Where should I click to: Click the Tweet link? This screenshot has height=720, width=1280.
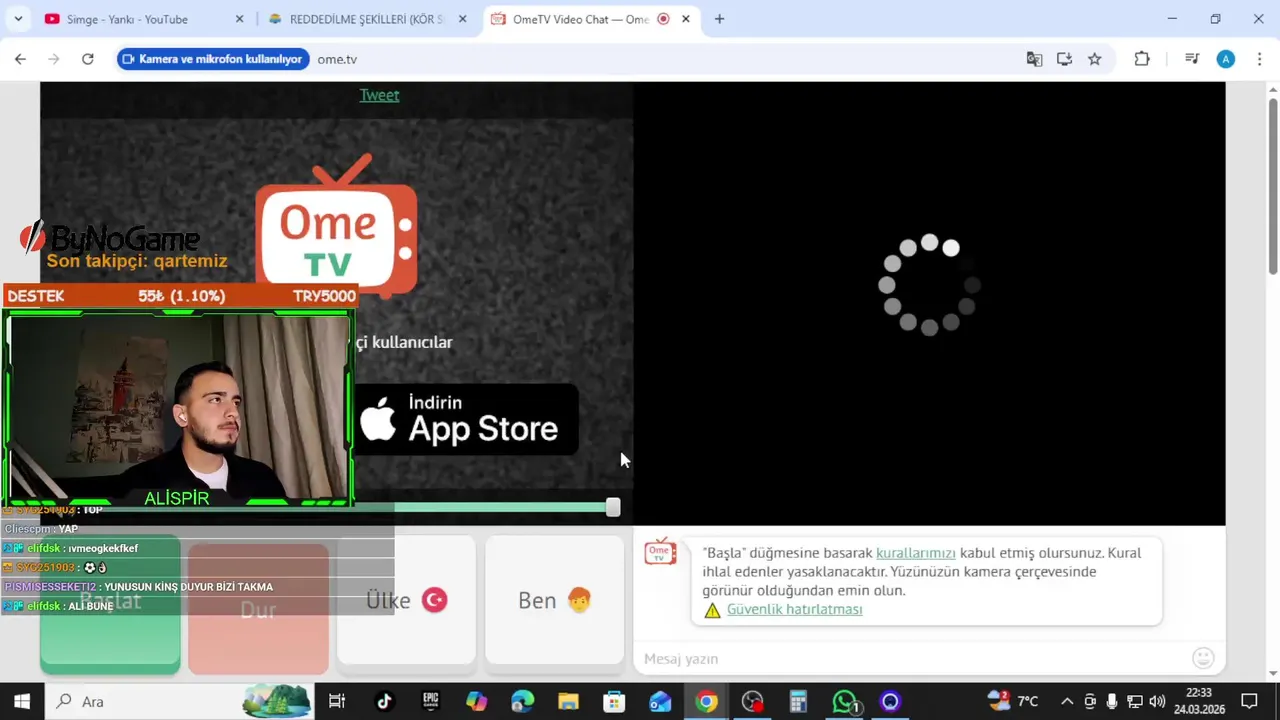coord(379,95)
